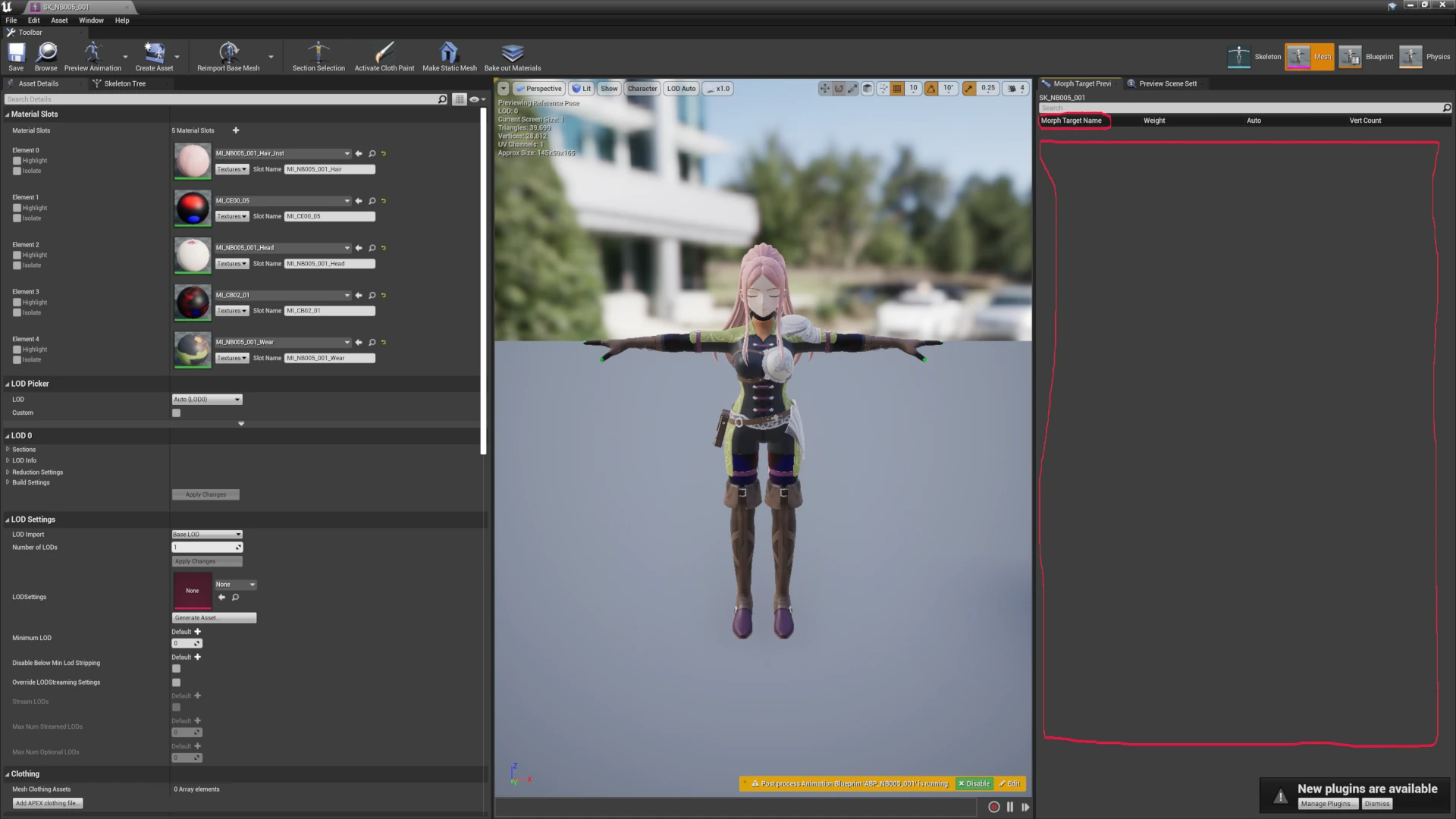
Task: Reimport Base Mesh from toolbar
Action: [x=228, y=56]
